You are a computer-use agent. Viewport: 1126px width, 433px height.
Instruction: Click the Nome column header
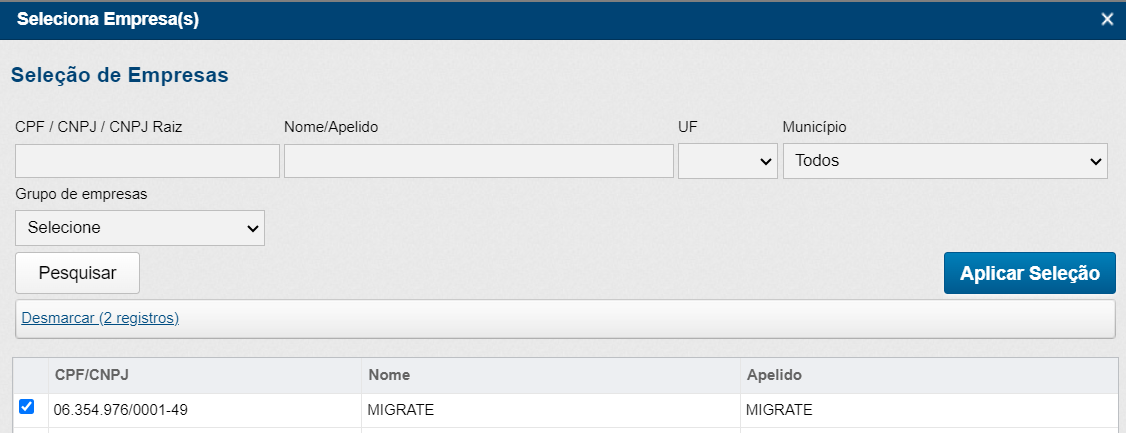coord(389,374)
